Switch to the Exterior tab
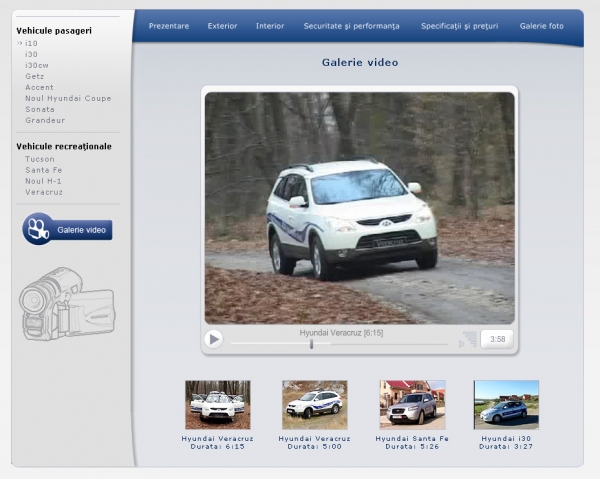Screen dimensions: 600x479 click(222, 26)
